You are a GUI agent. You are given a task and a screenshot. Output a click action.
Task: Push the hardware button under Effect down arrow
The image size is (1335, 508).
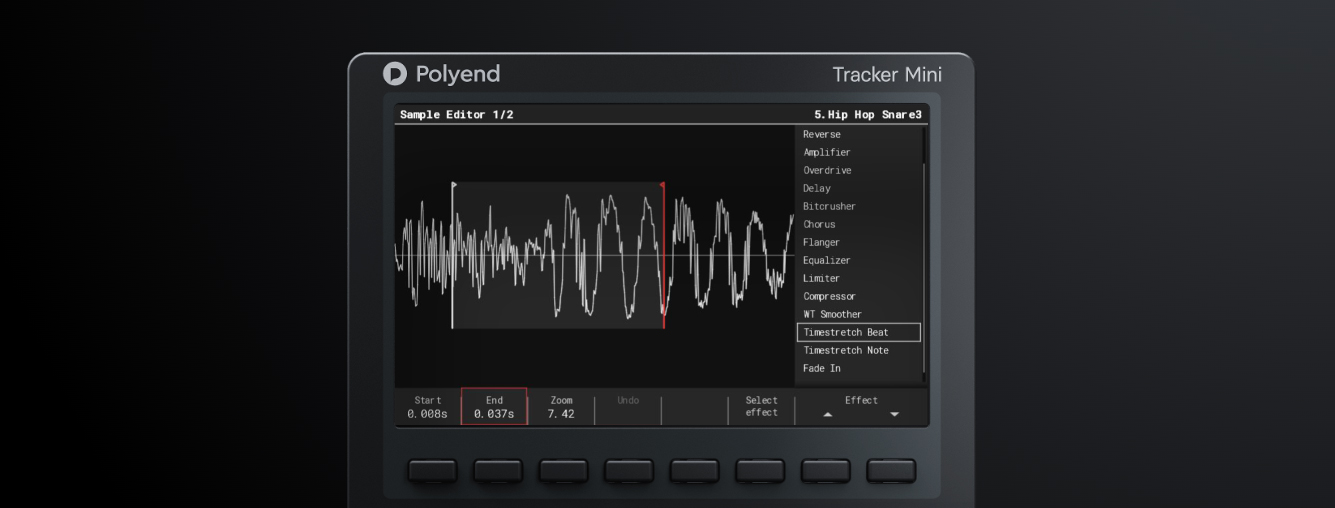click(891, 470)
